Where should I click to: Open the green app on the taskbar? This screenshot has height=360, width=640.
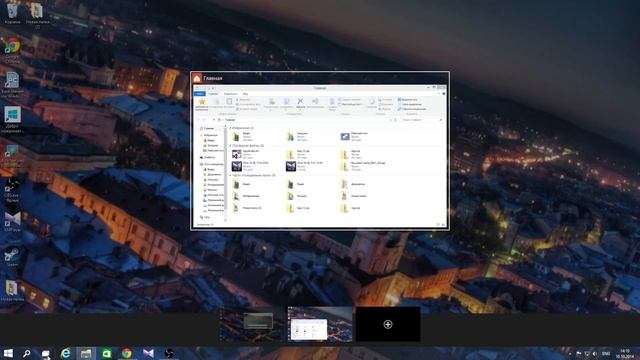click(x=107, y=353)
